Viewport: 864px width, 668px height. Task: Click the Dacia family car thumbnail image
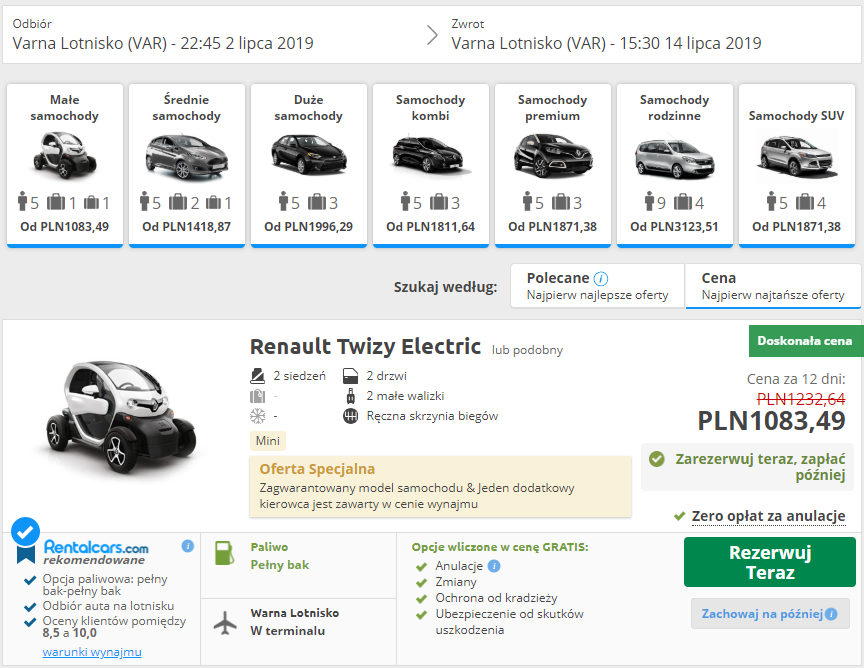coord(674,157)
